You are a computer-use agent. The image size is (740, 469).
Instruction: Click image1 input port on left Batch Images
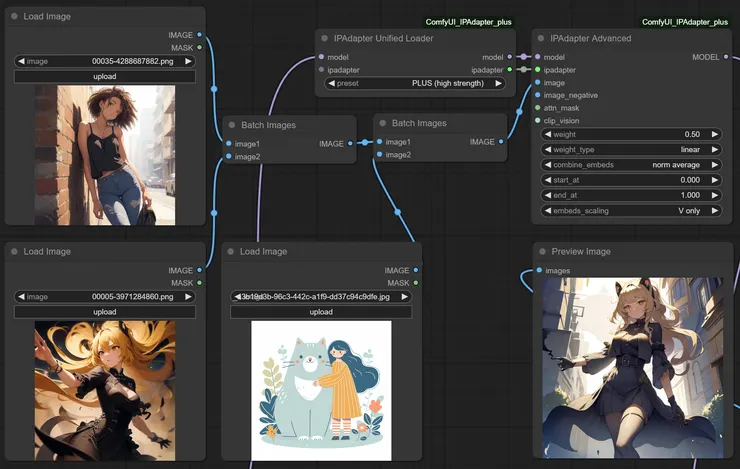(x=229, y=143)
